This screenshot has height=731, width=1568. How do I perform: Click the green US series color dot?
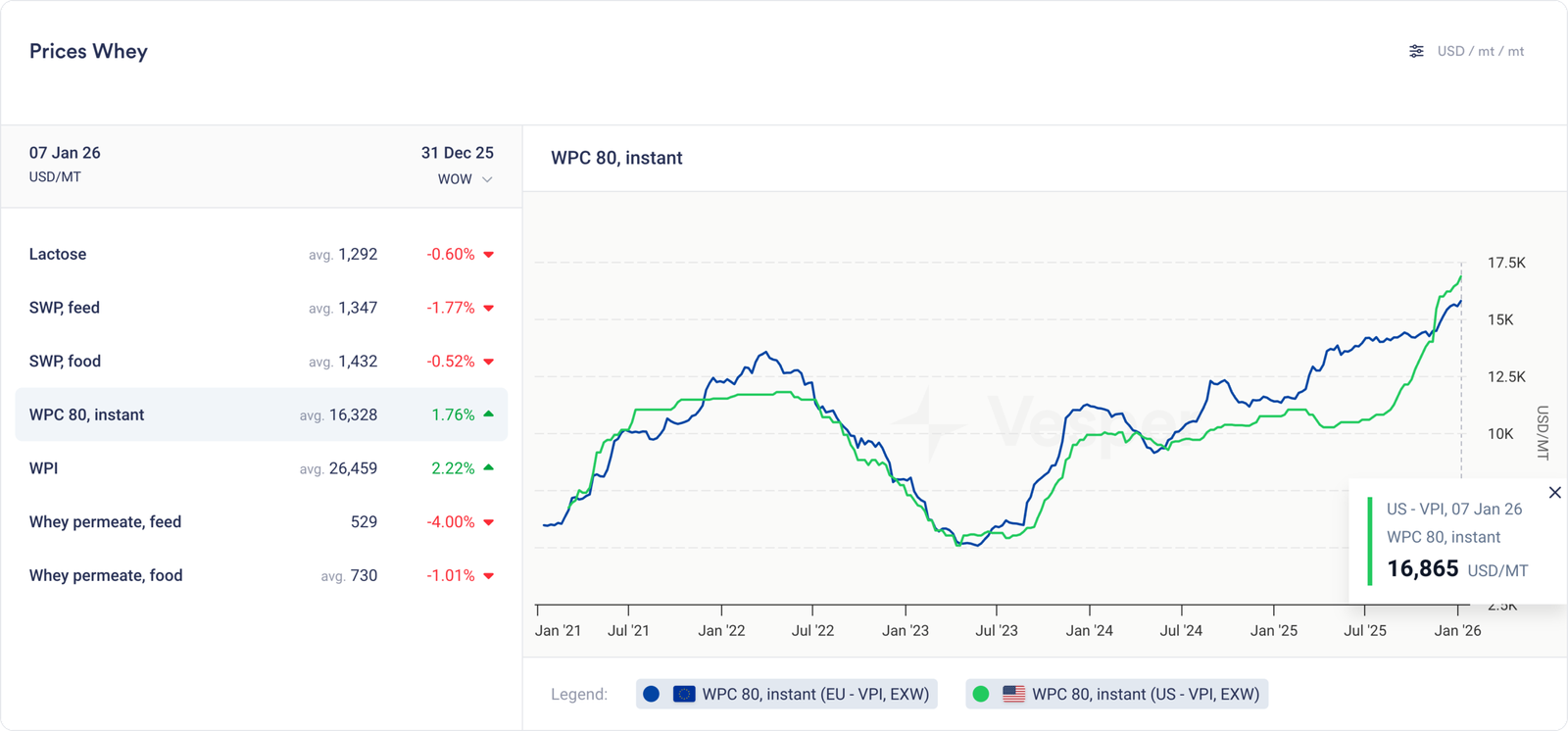point(980,694)
